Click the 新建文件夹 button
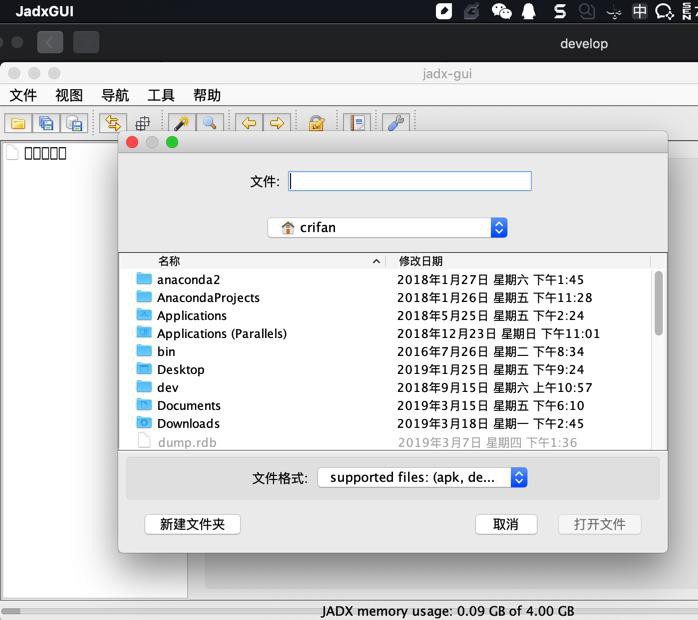Screen dimensions: 698x620 (192, 524)
